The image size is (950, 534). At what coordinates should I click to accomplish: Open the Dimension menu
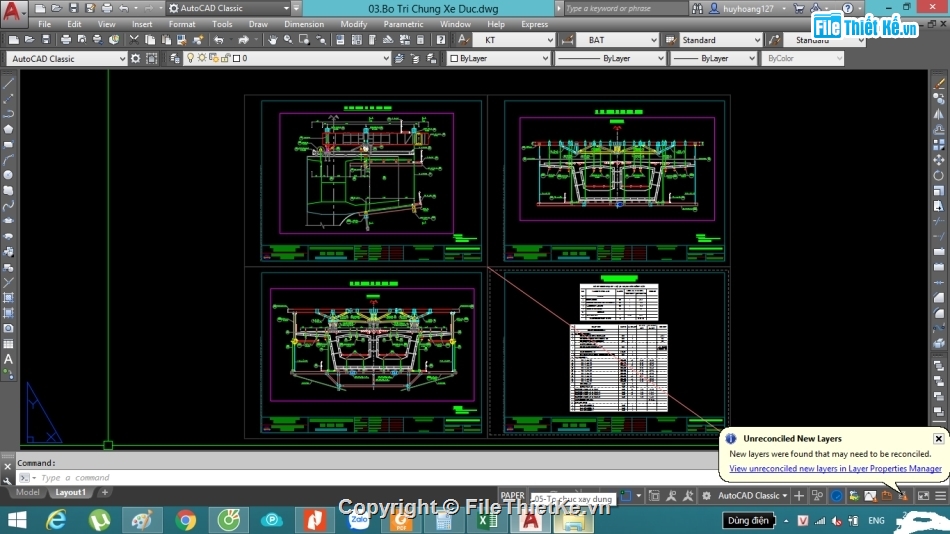pos(304,24)
